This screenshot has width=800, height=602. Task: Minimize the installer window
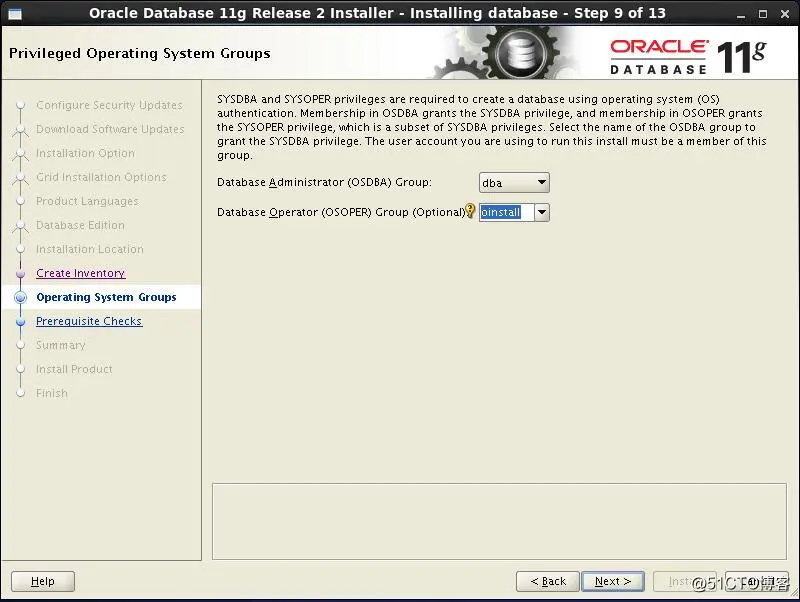coord(740,15)
